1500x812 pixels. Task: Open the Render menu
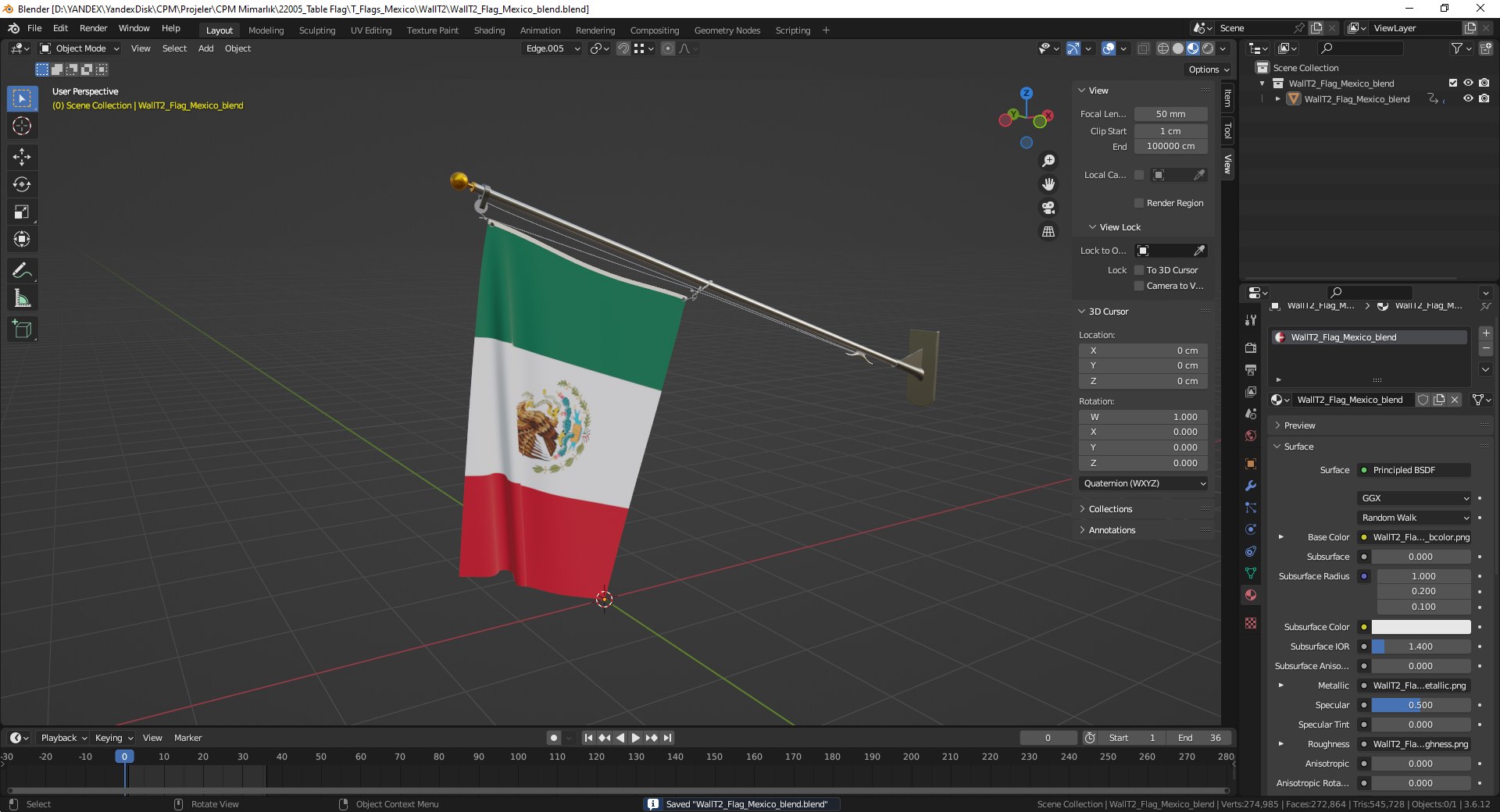93,28
